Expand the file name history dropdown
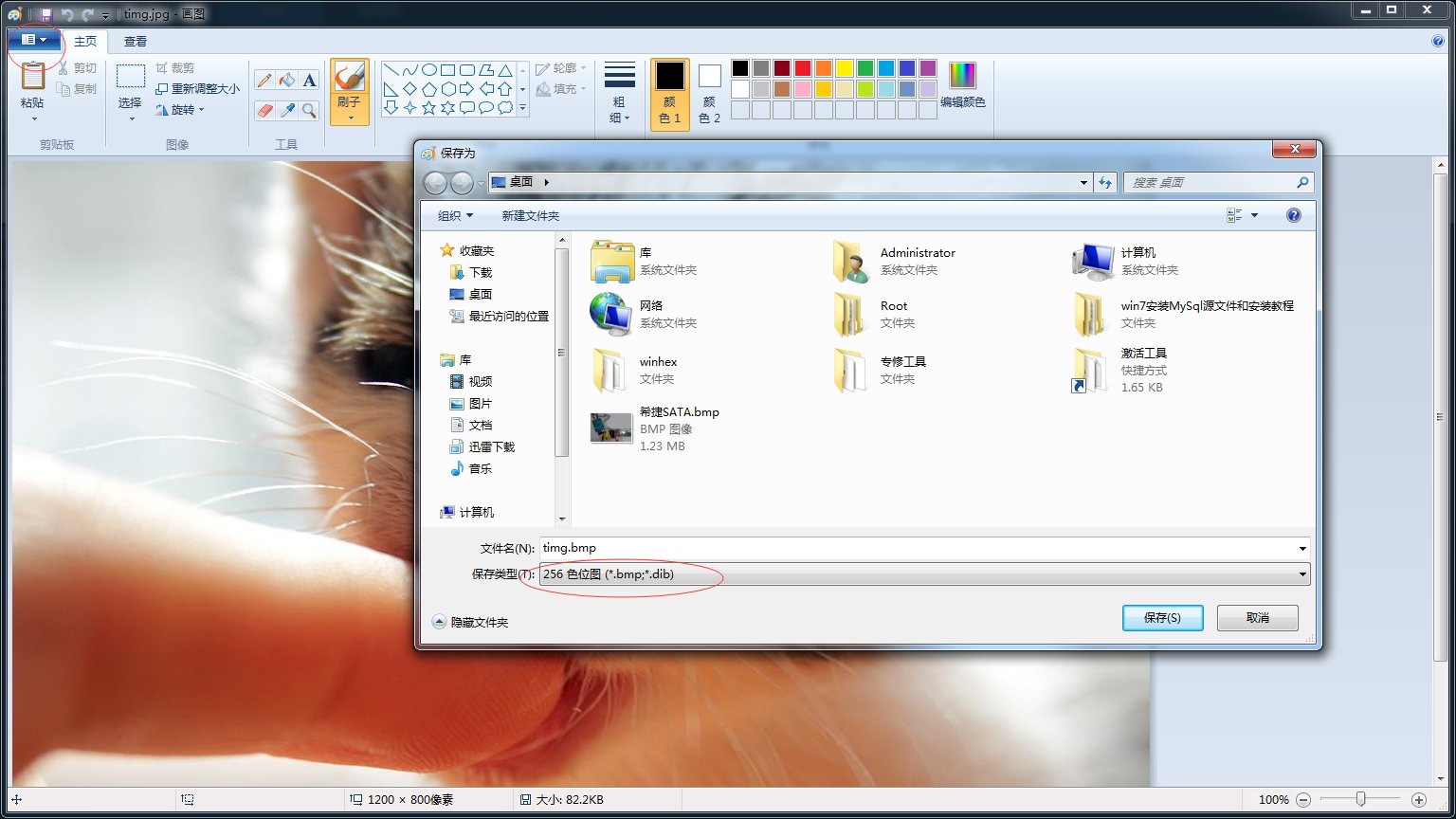 1303,548
